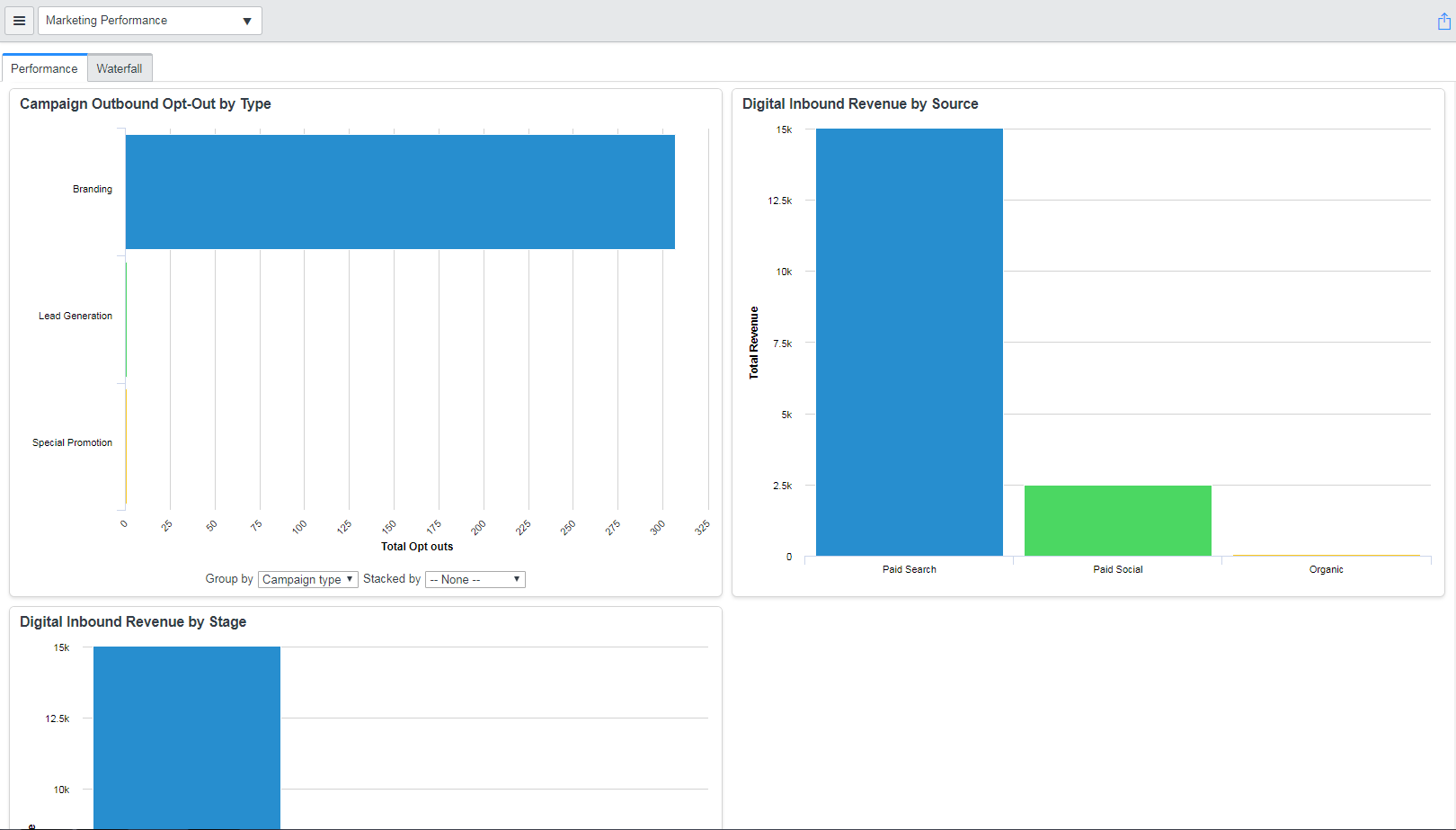Image resolution: width=1456 pixels, height=830 pixels.
Task: Click the Special Promotion axis label
Action: point(72,442)
